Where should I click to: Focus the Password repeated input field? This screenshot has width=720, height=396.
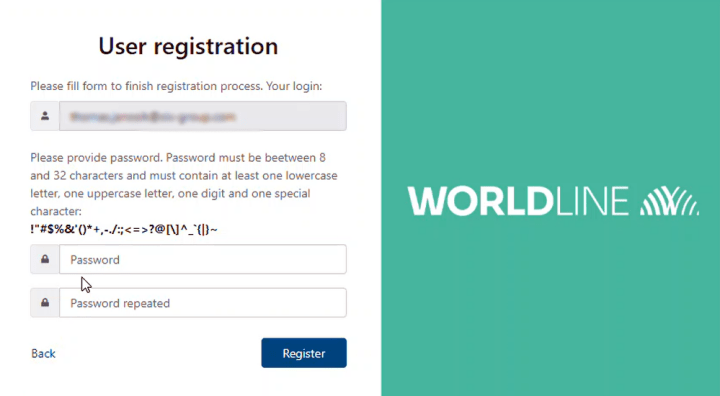[x=202, y=303]
